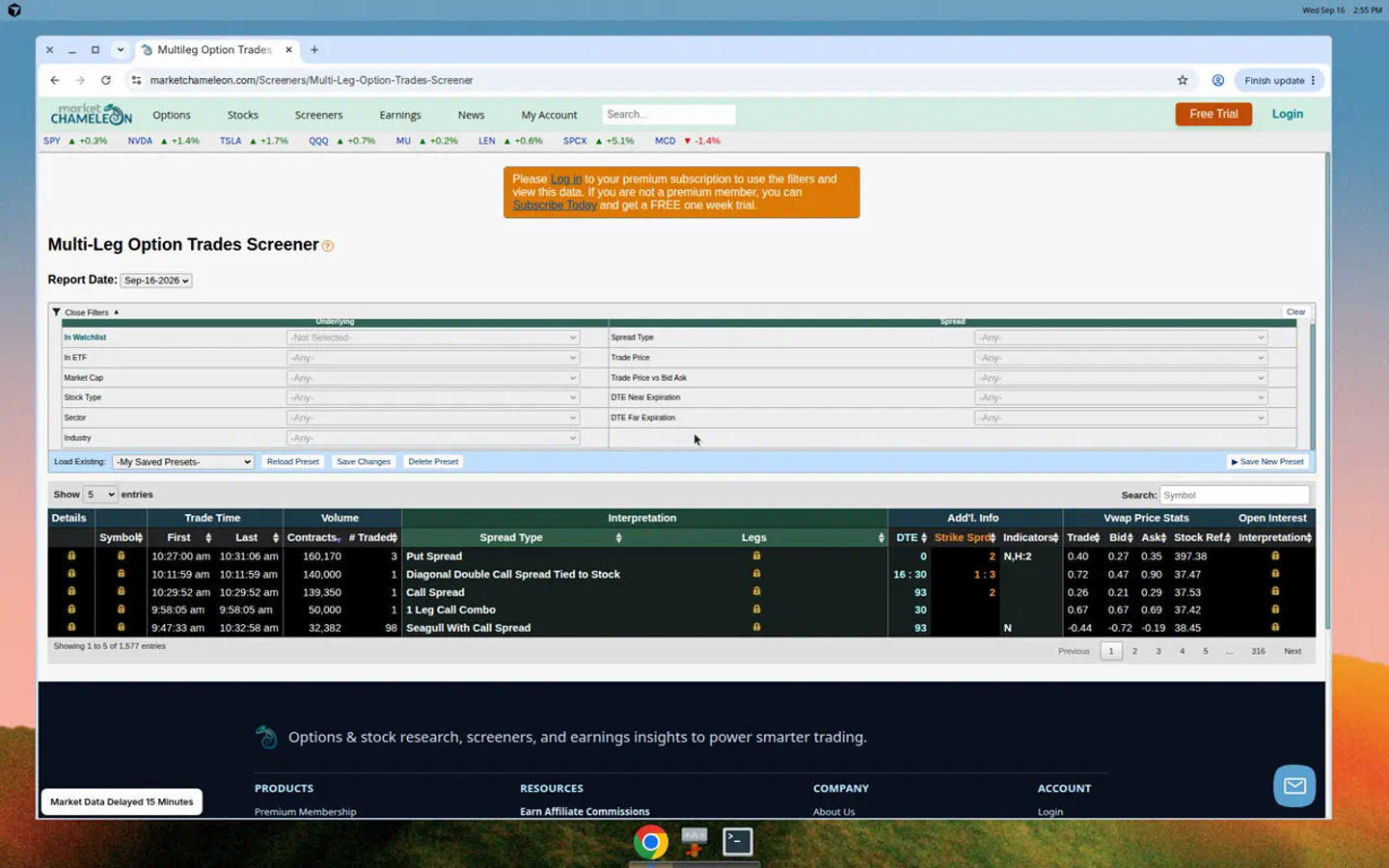Viewport: 1389px width, 868px height.
Task: Open the Report Date dropdown
Action: (x=156, y=281)
